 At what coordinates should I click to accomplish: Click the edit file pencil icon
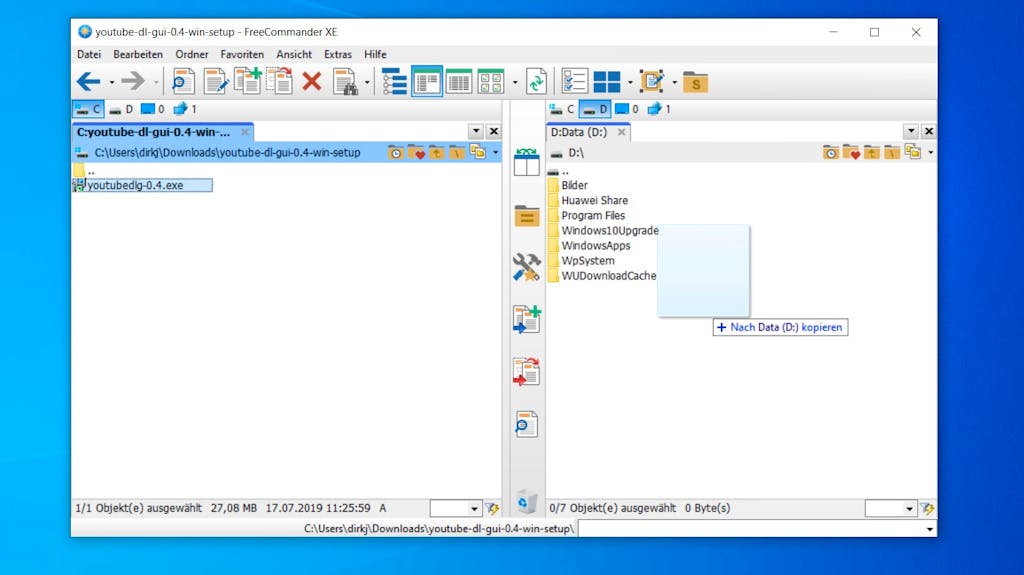215,82
